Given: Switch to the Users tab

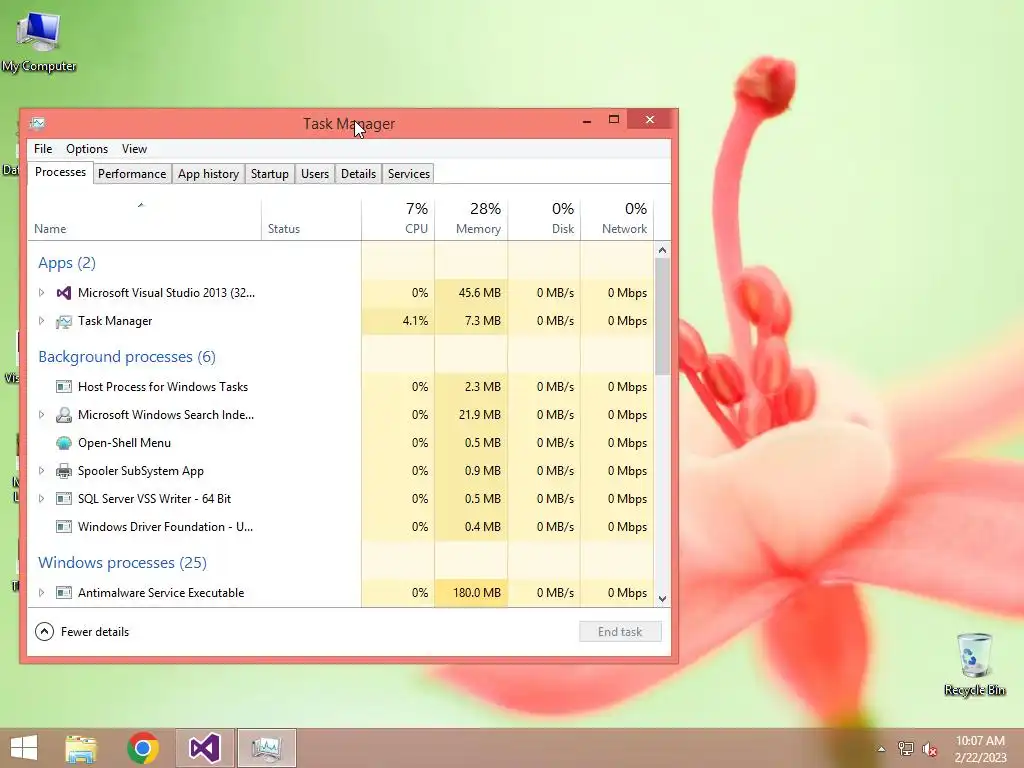Looking at the screenshot, I should coord(315,174).
